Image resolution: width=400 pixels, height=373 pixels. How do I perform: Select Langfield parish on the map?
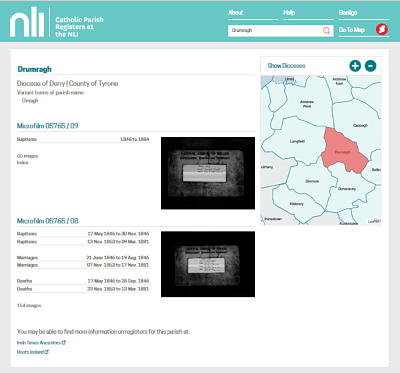[x=297, y=141]
